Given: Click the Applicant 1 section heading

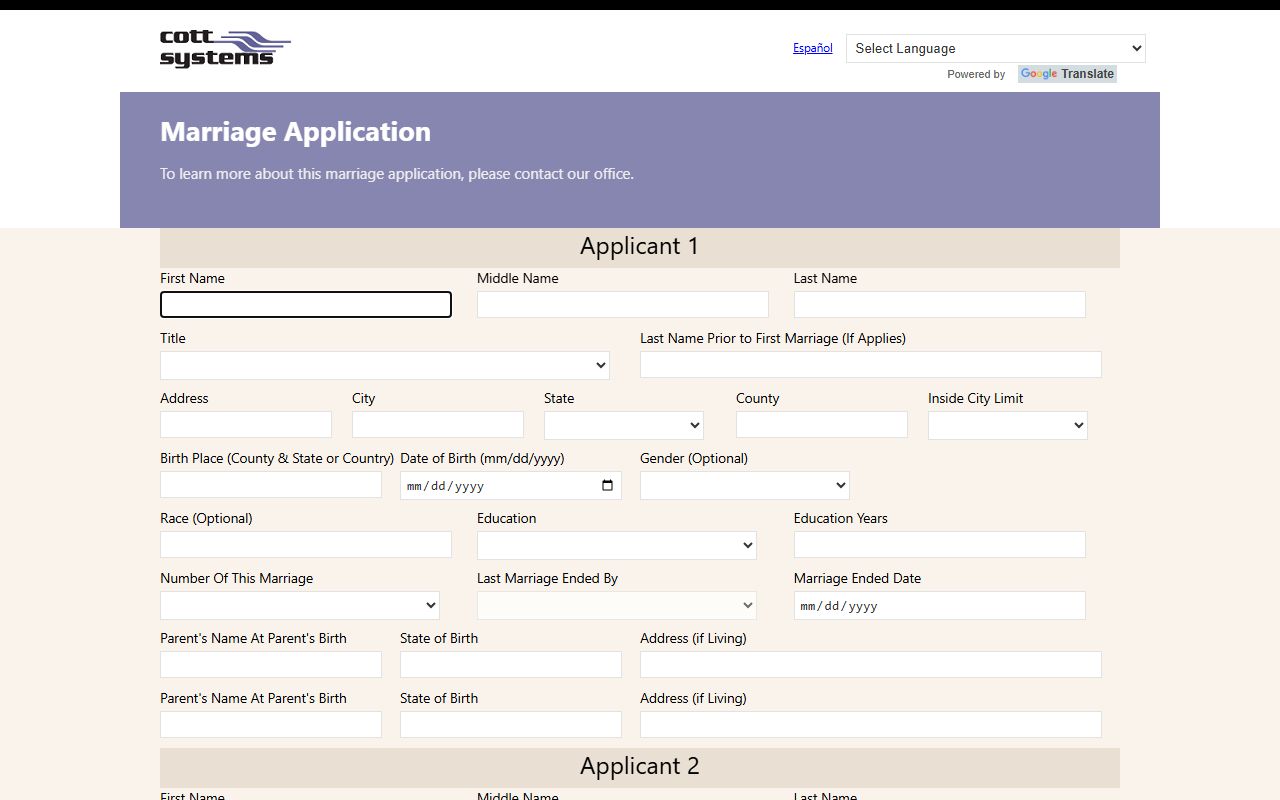Looking at the screenshot, I should (640, 246).
